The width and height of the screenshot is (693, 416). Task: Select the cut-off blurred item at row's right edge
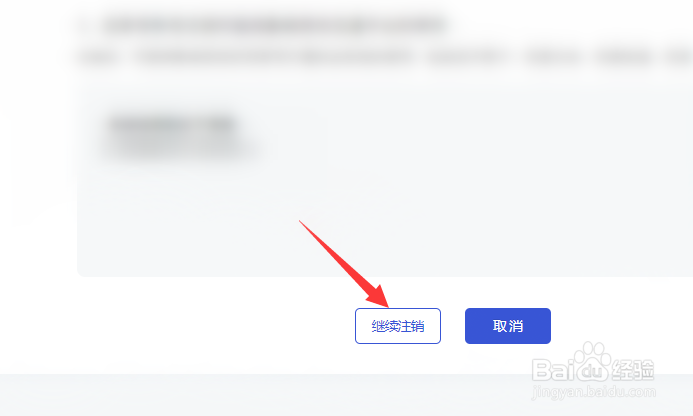[x=679, y=57]
